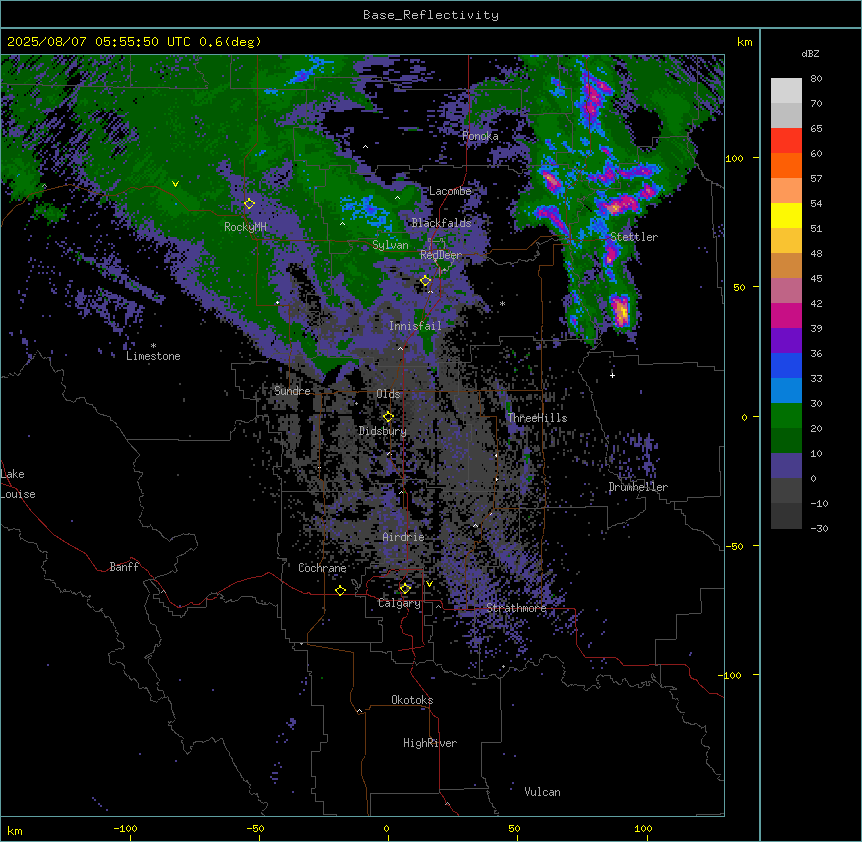
Task: Click the Drumheller city label
Action: pos(638,487)
